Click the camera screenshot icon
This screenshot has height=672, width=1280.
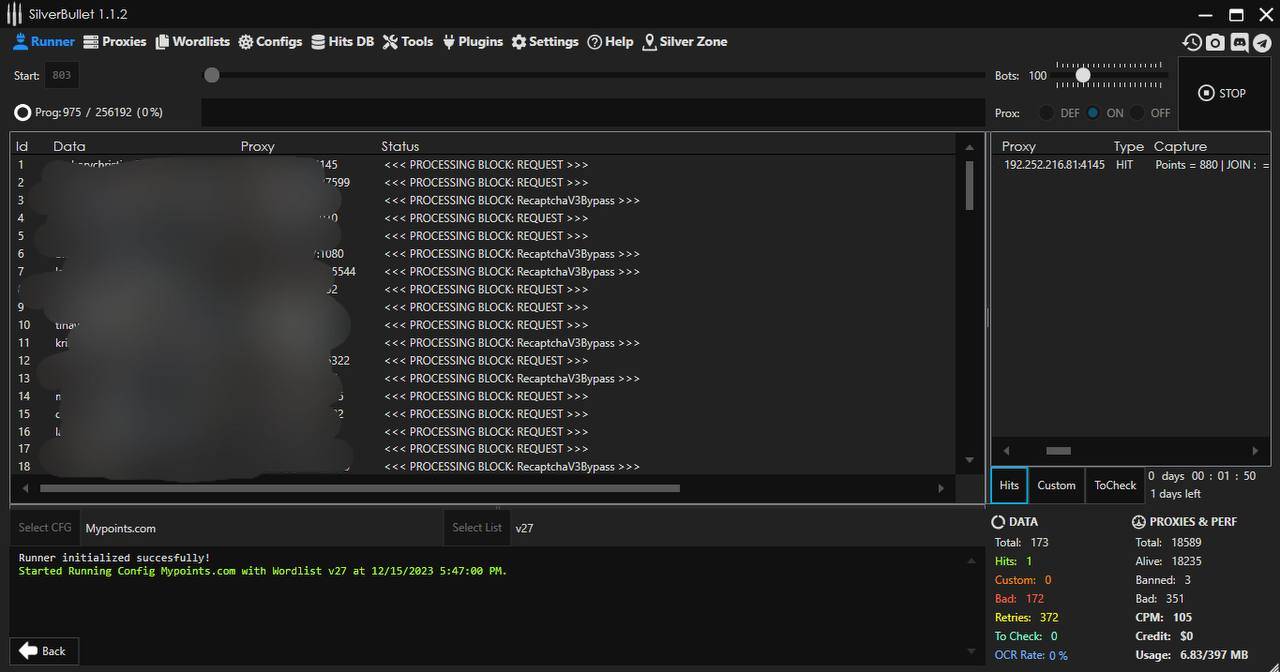1215,42
